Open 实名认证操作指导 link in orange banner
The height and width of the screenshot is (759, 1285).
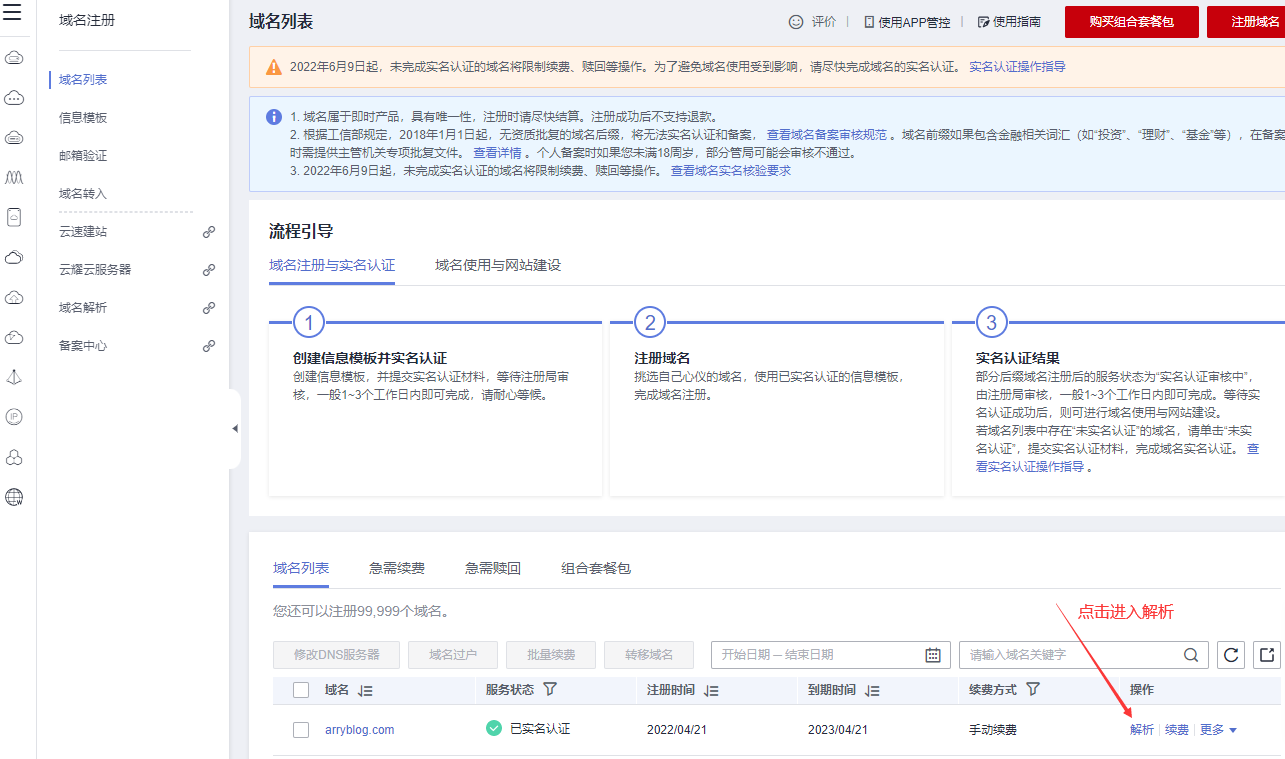pyautogui.click(x=1017, y=67)
